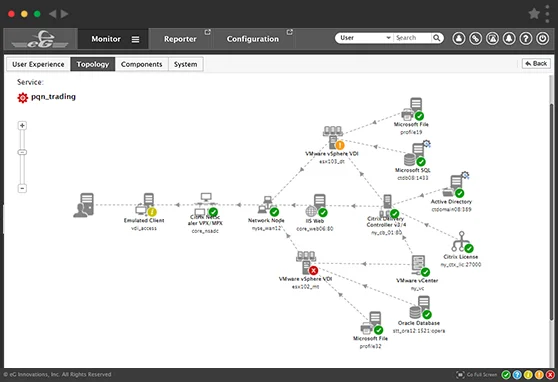Image resolution: width=558 pixels, height=382 pixels.
Task: Click the browser back arrow
Action: pyautogui.click(x=52, y=14)
